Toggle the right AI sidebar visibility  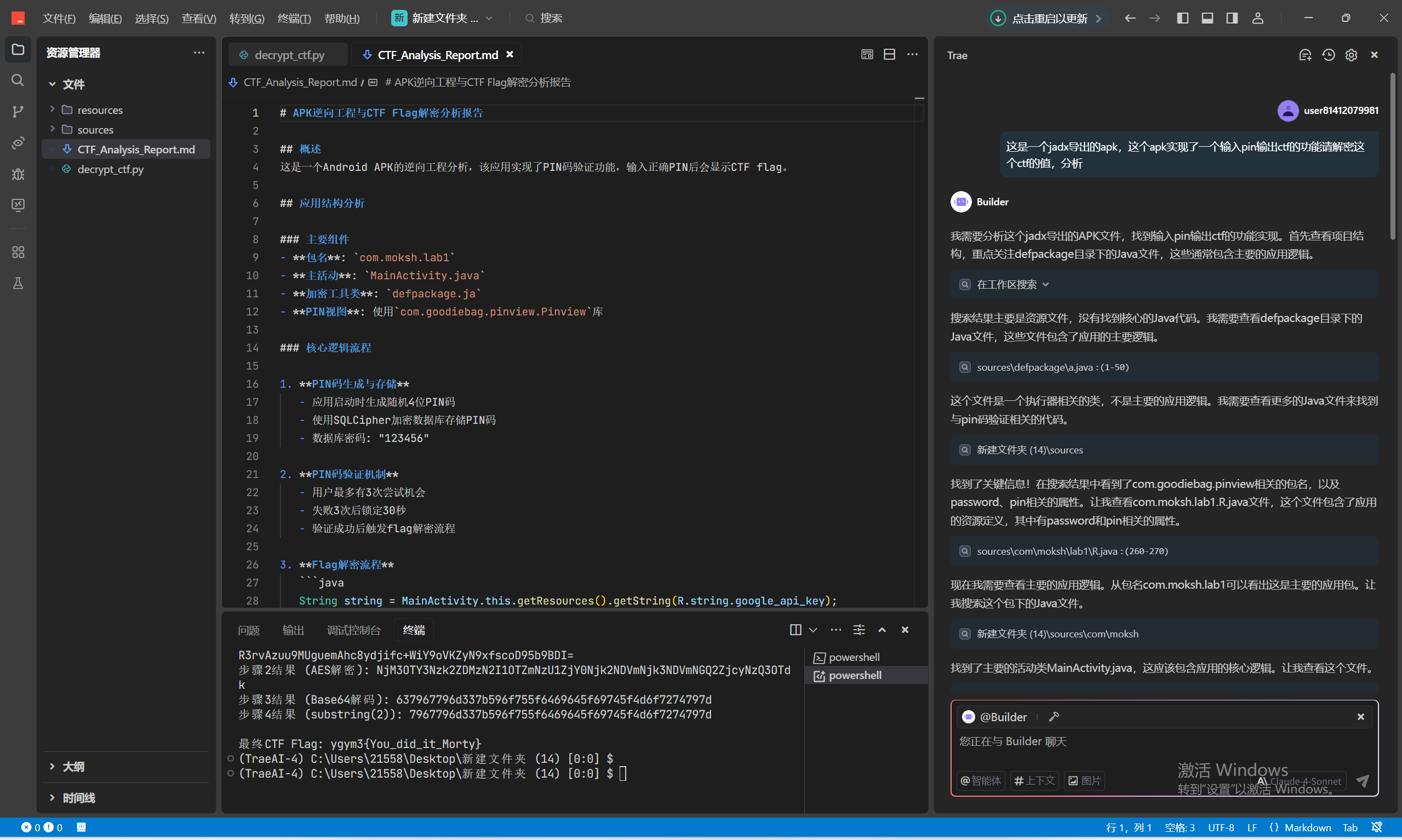tap(1232, 18)
